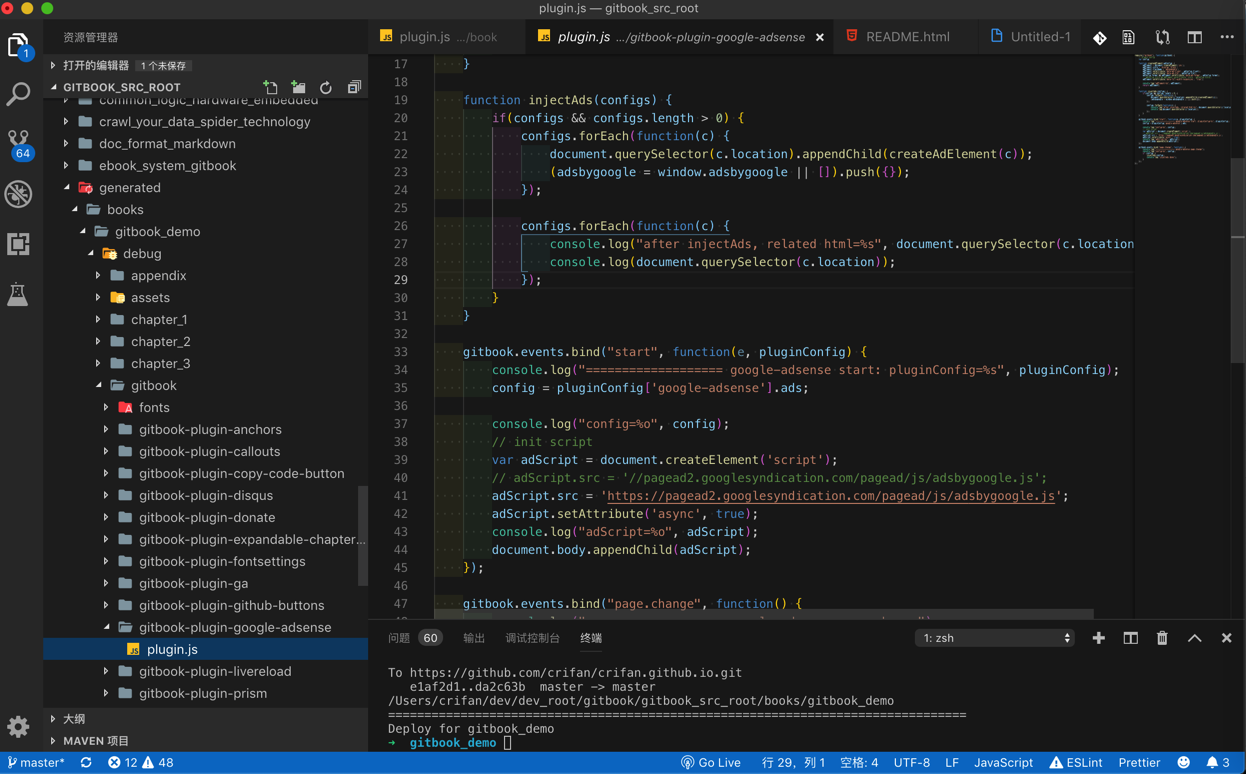Maximize the terminal panel with up chevron
This screenshot has height=774, width=1246.
1194,638
